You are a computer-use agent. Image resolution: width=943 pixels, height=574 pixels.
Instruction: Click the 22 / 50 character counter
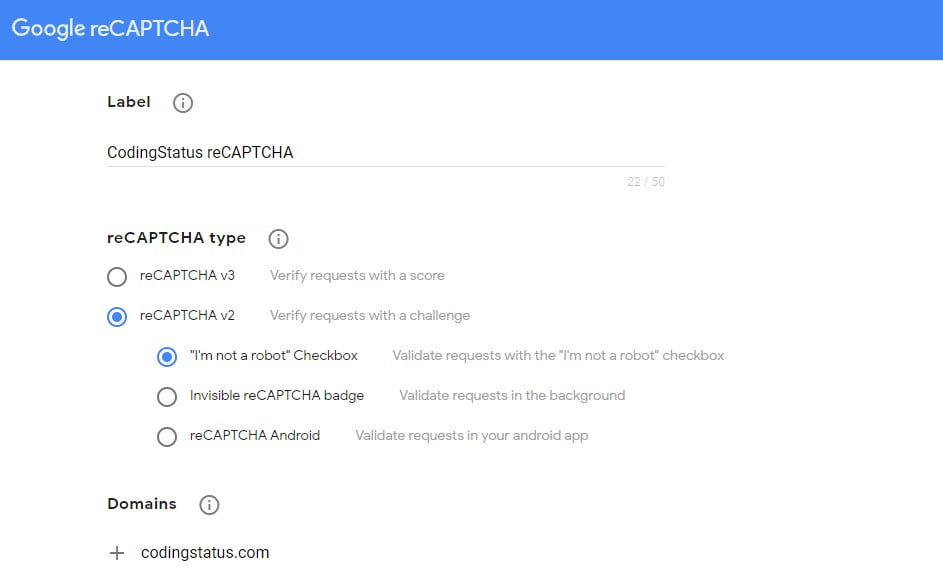(645, 182)
